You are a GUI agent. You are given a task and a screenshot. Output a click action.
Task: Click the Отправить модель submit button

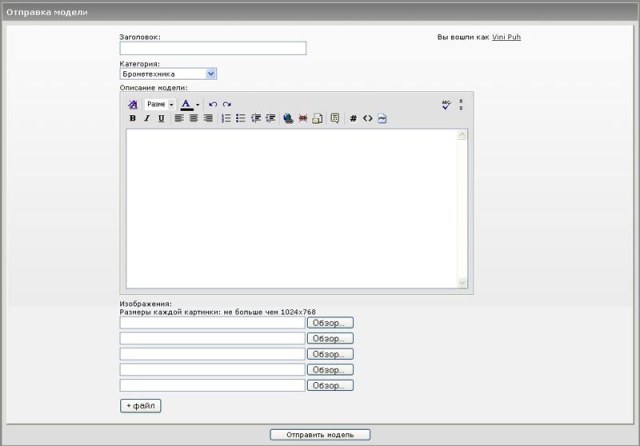pos(320,435)
